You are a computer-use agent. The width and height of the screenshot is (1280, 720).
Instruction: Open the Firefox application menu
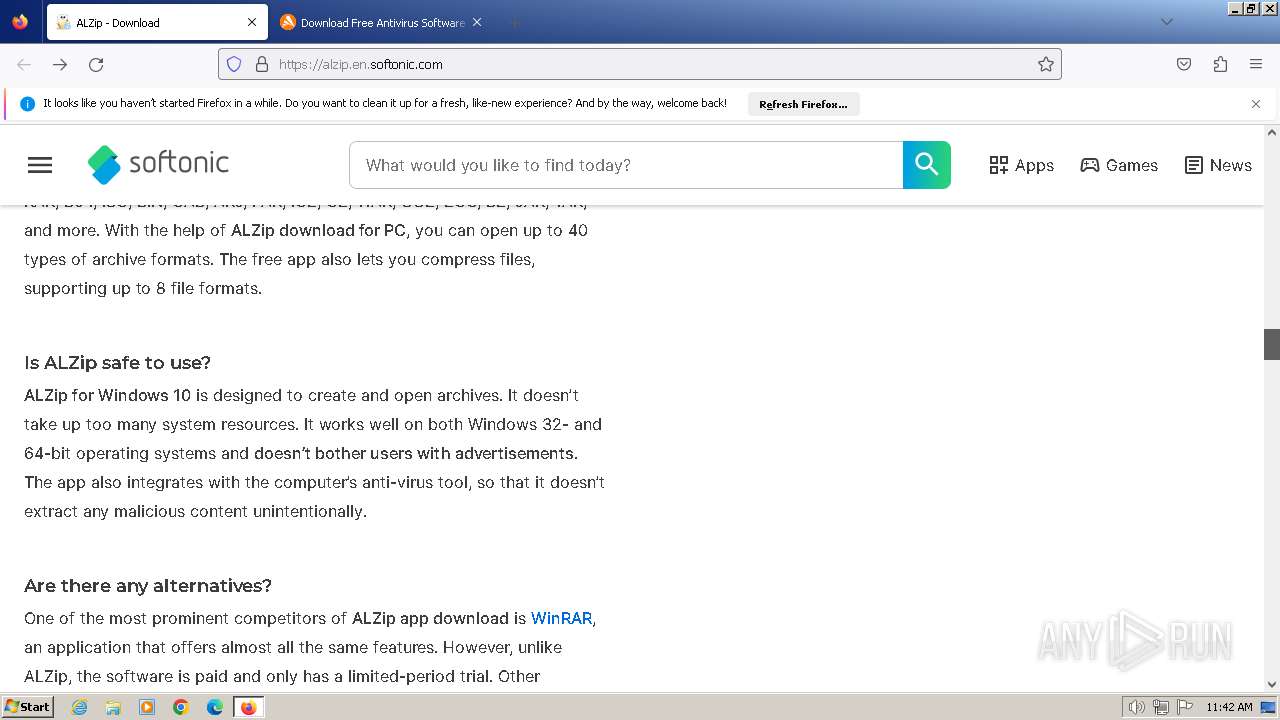pyautogui.click(x=1256, y=64)
